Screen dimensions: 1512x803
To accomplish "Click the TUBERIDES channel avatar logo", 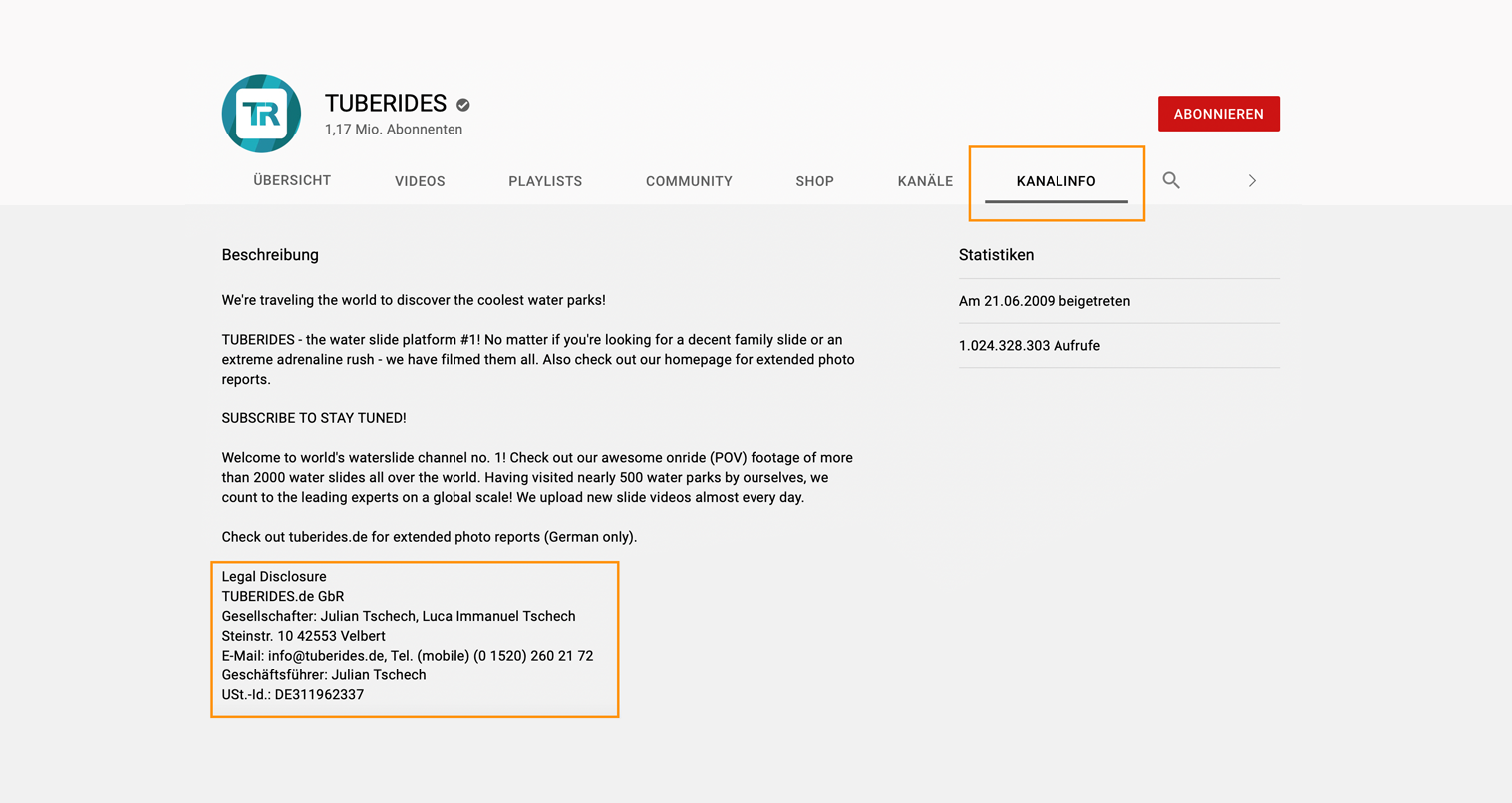I will [x=261, y=114].
